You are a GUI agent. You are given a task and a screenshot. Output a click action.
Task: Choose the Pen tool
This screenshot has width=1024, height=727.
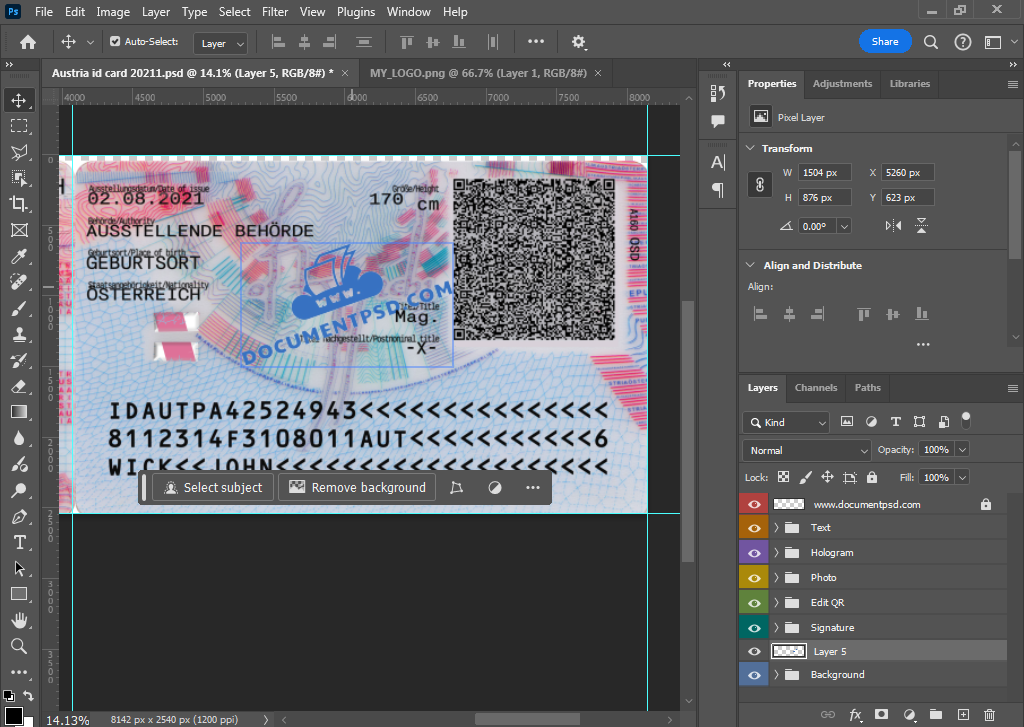(x=19, y=517)
